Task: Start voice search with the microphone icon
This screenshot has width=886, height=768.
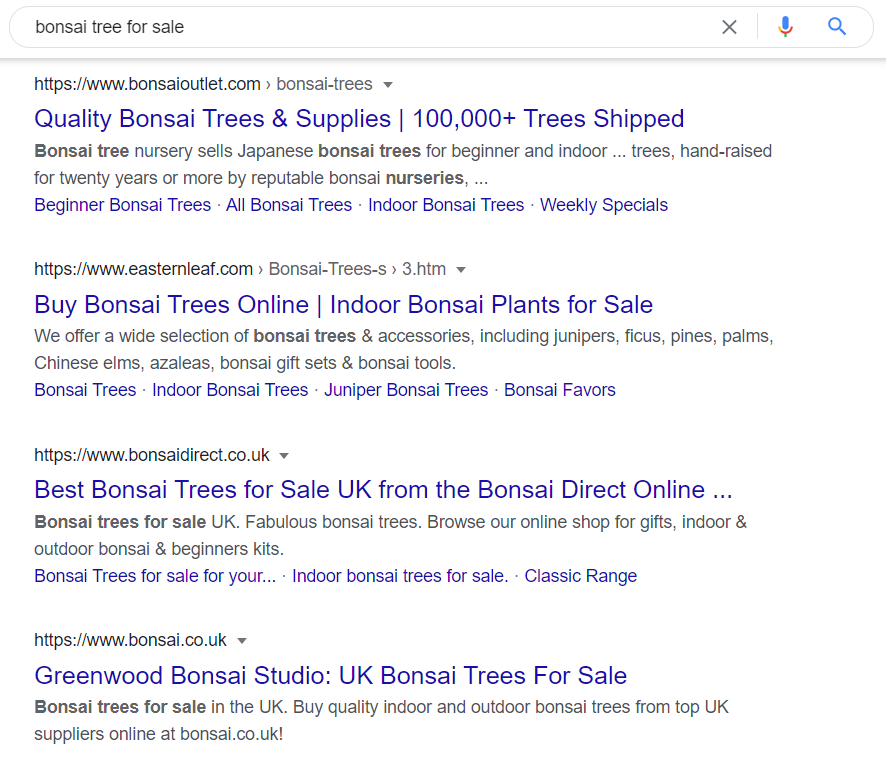Action: coord(785,27)
